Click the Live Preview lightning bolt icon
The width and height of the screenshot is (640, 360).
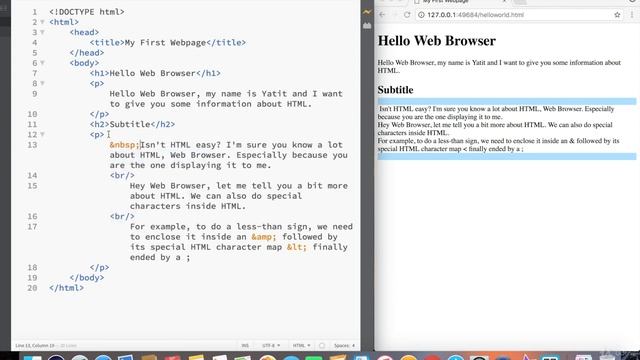pos(367,12)
